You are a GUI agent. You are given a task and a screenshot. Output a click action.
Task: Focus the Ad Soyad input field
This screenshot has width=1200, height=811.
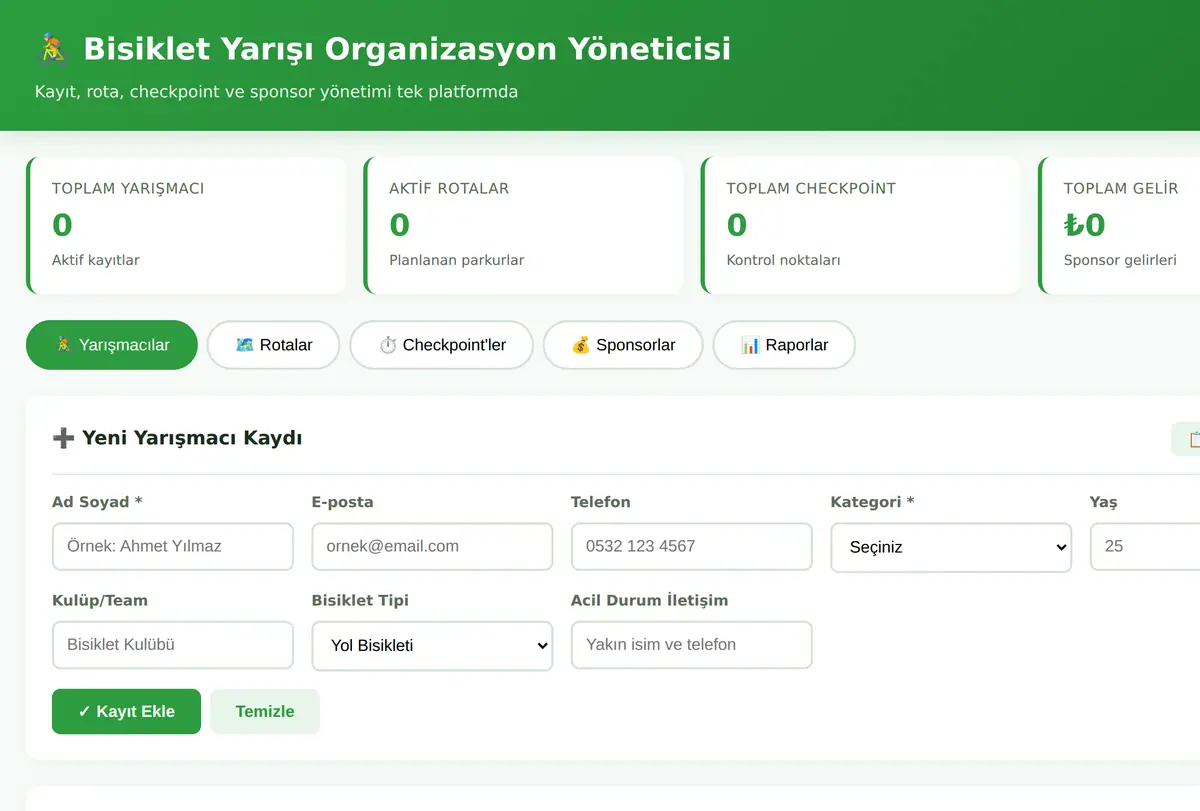pyautogui.click(x=173, y=547)
